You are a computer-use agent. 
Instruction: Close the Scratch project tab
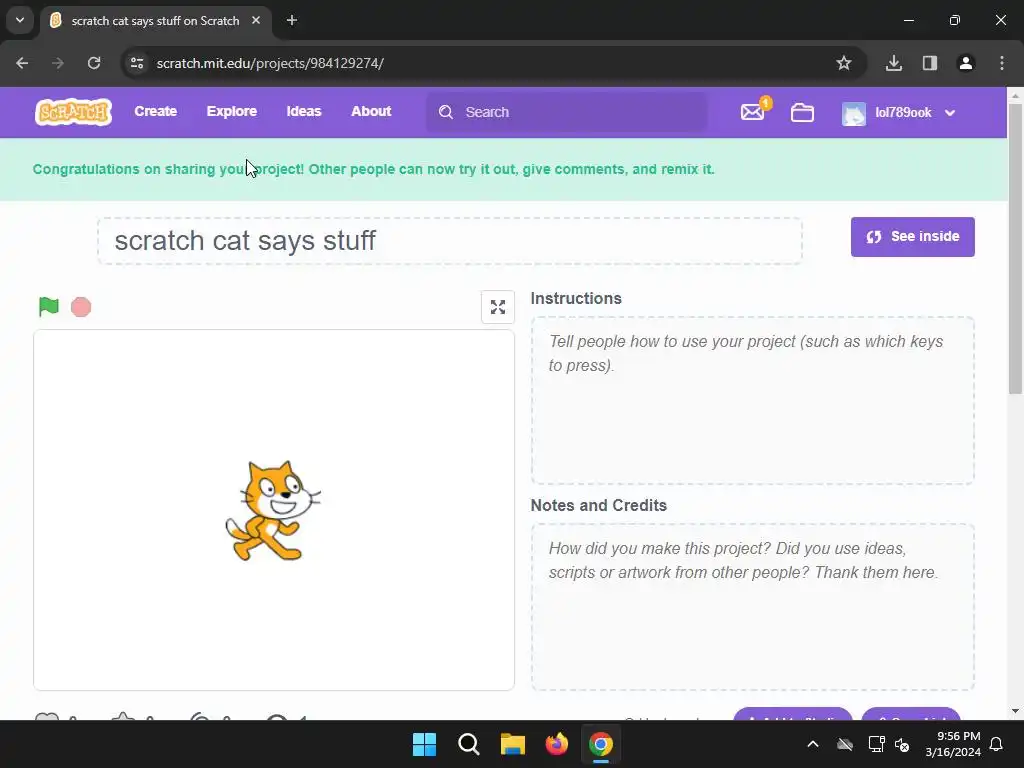click(x=256, y=20)
